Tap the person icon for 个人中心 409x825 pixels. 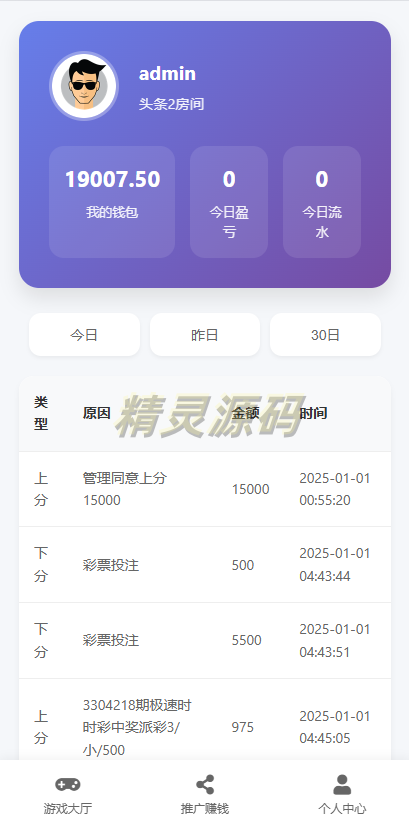[342, 784]
